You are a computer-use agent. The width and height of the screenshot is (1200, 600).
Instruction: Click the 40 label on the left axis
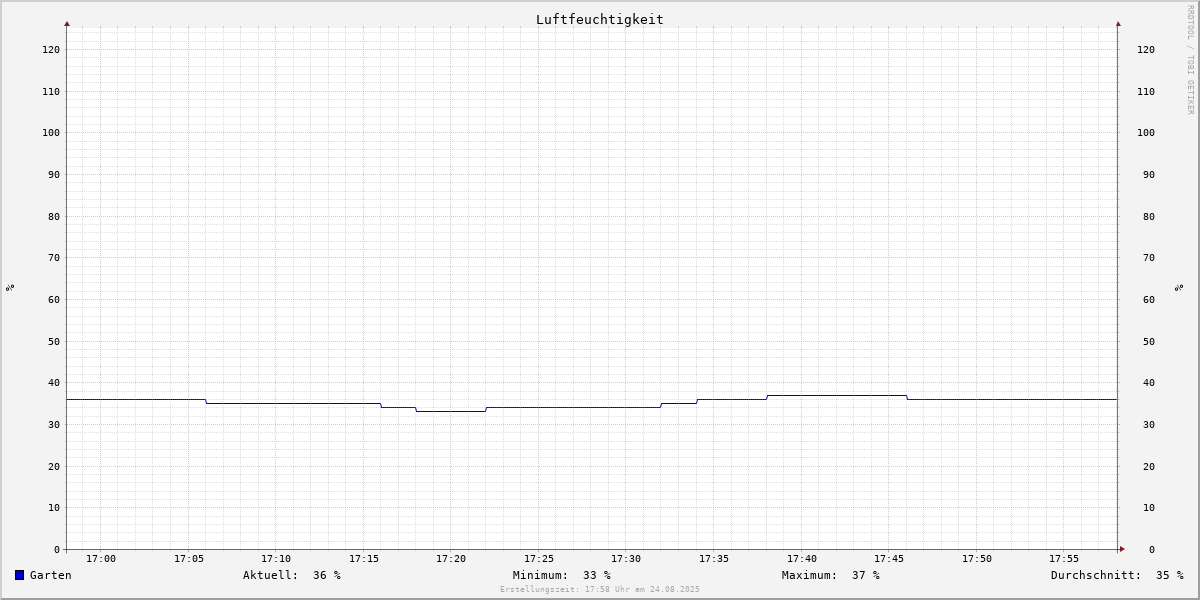[54, 382]
